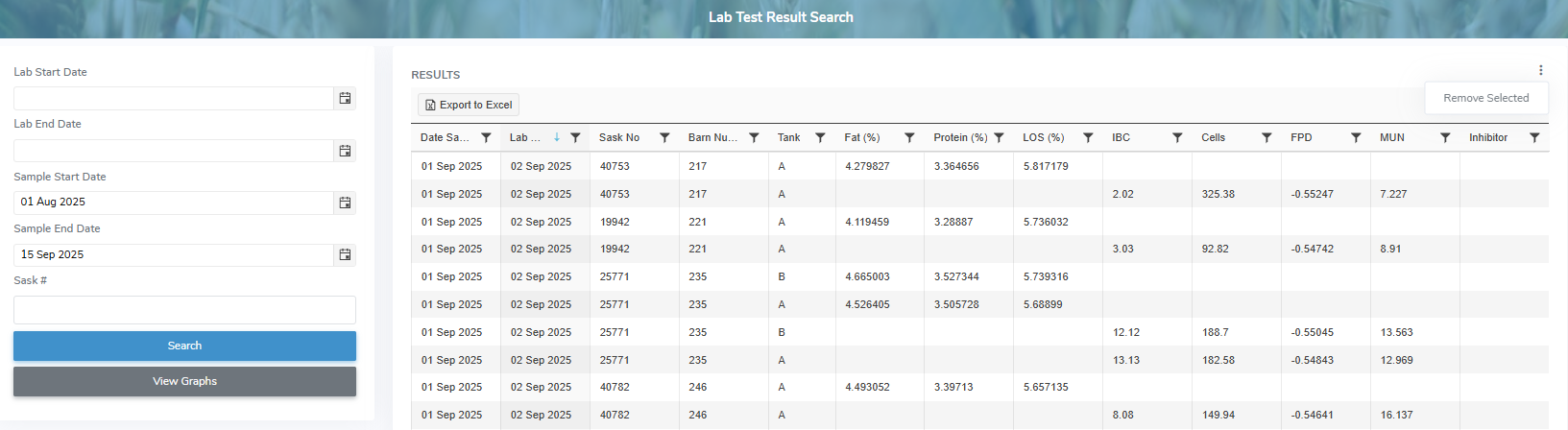
Task: Select the first row with Sask No 40753
Action: (x=615, y=166)
